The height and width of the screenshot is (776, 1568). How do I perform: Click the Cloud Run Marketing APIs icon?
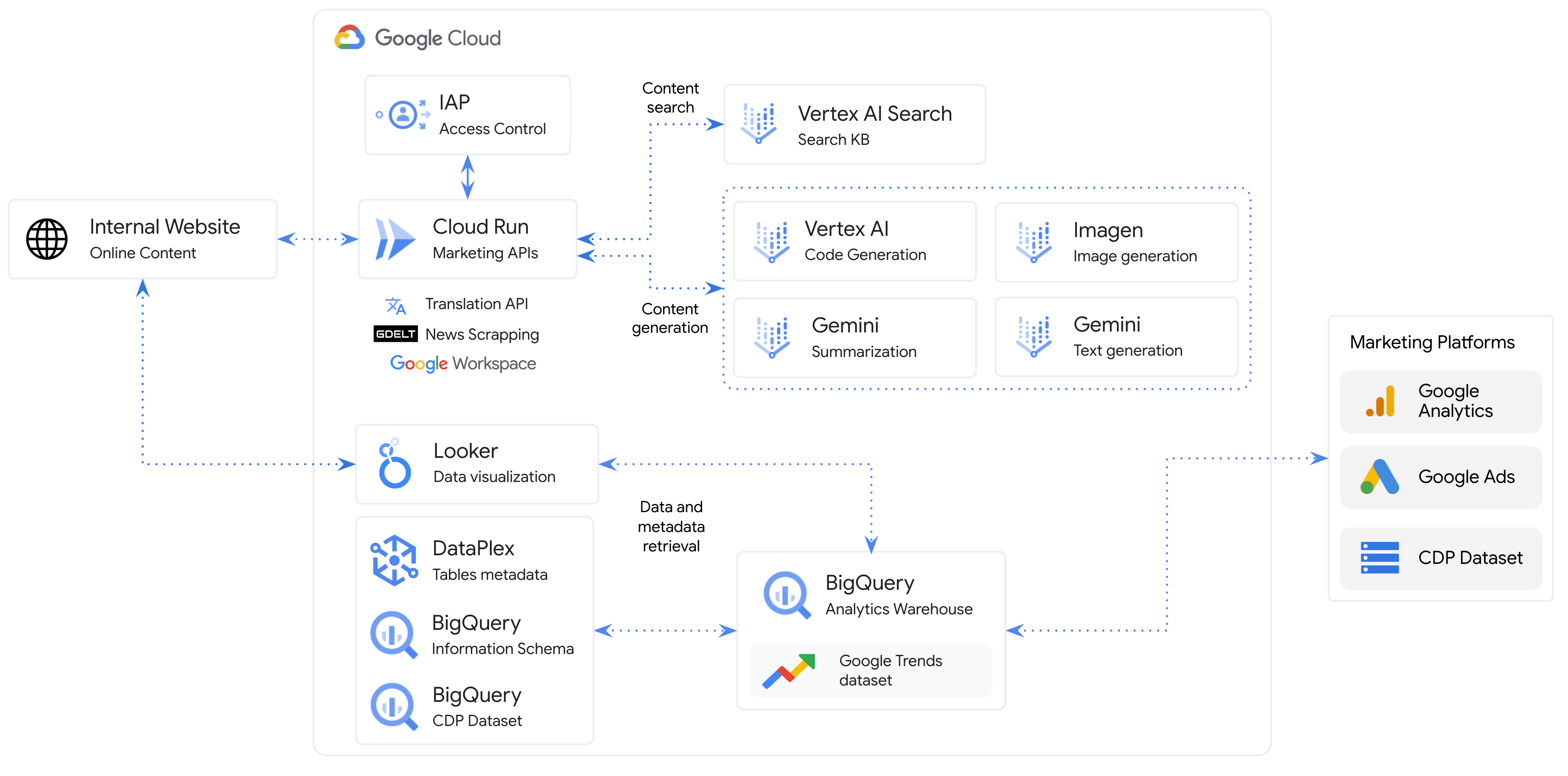[395, 239]
